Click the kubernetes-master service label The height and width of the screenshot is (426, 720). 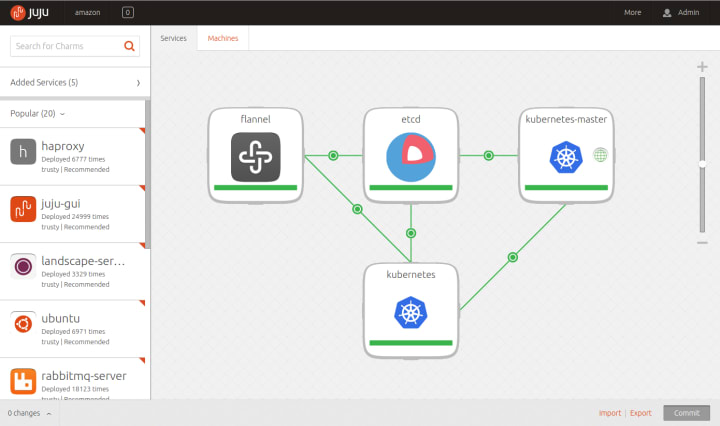pyautogui.click(x=566, y=119)
